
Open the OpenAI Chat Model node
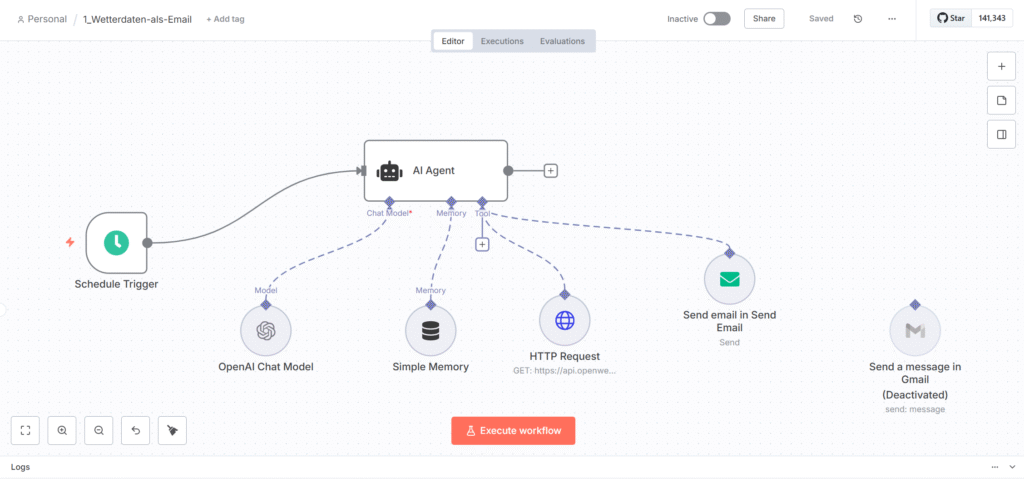(266, 331)
